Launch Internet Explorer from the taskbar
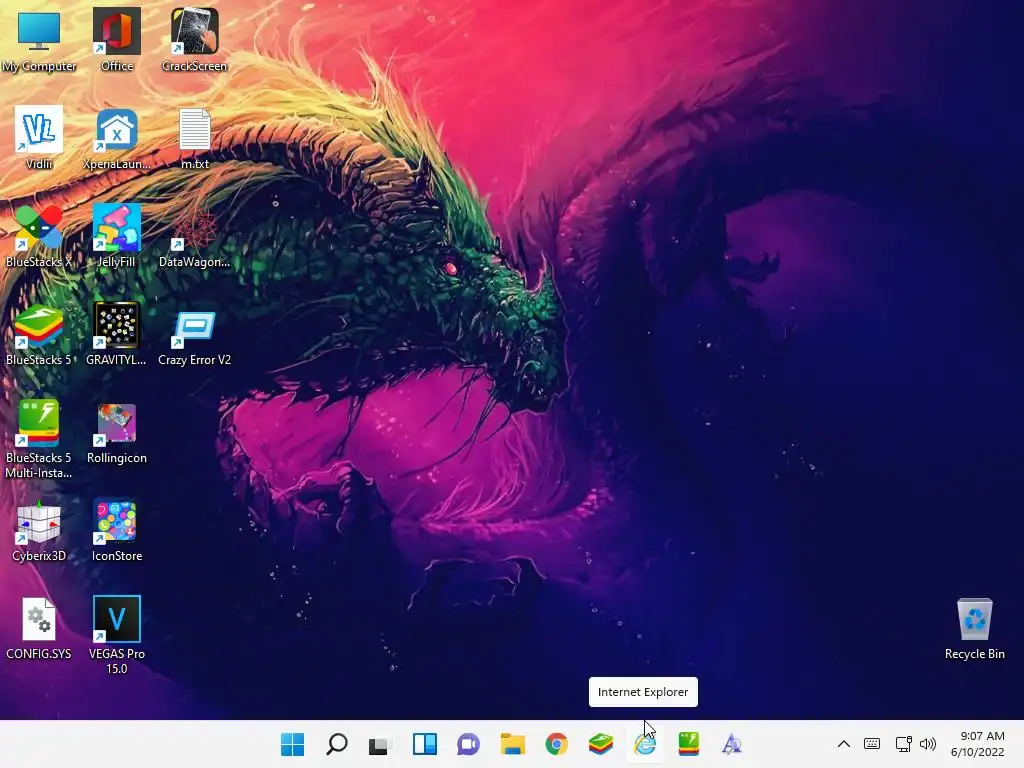The image size is (1024, 768). coord(645,744)
